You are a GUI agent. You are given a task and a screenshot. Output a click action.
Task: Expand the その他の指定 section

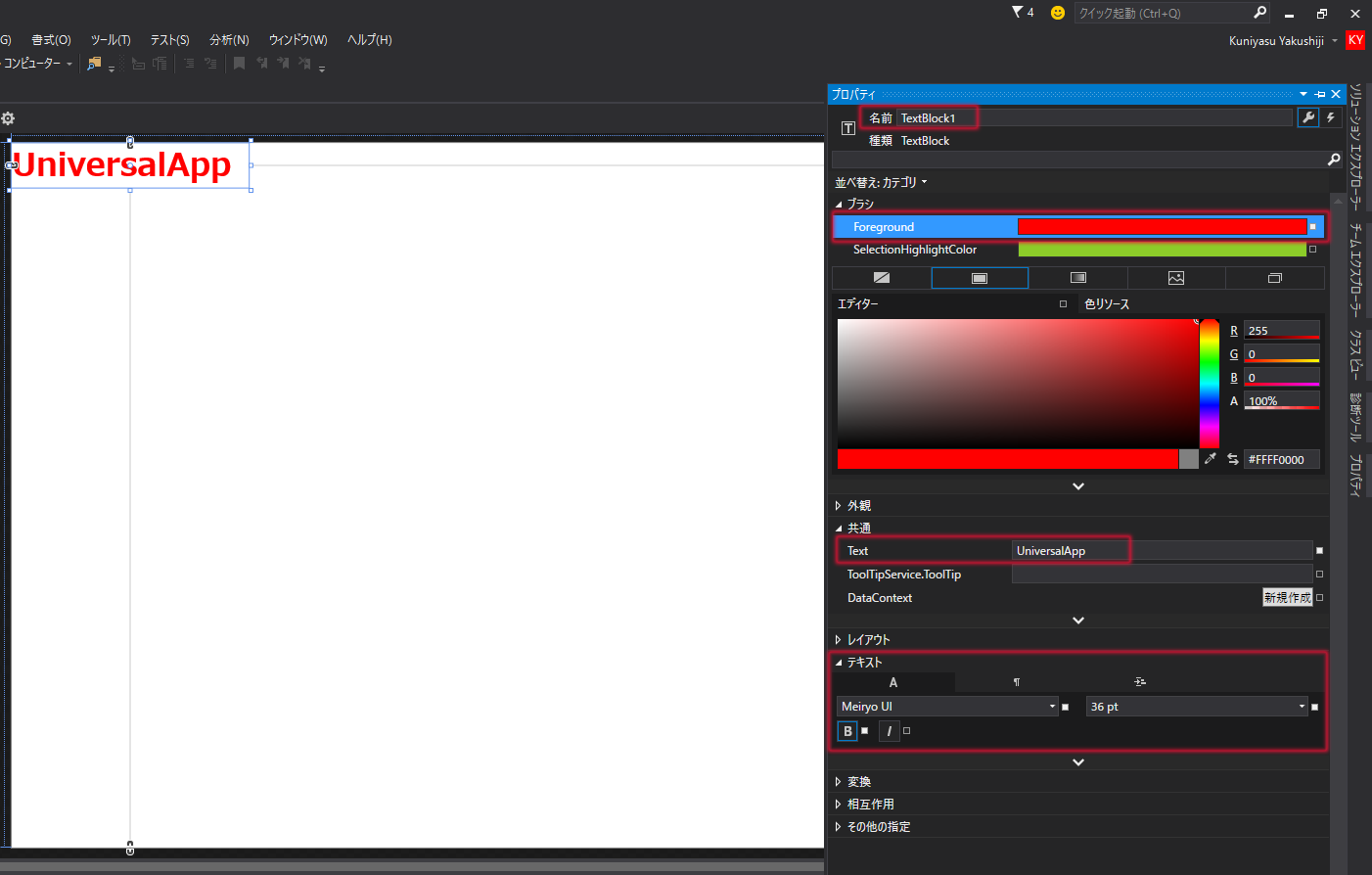tap(839, 827)
